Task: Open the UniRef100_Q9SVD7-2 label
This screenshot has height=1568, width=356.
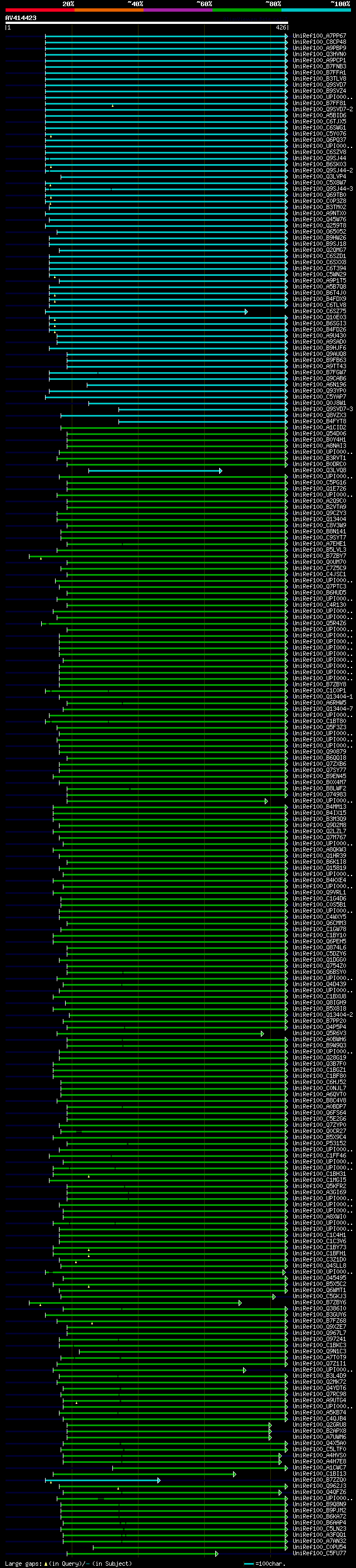Action: click(323, 110)
